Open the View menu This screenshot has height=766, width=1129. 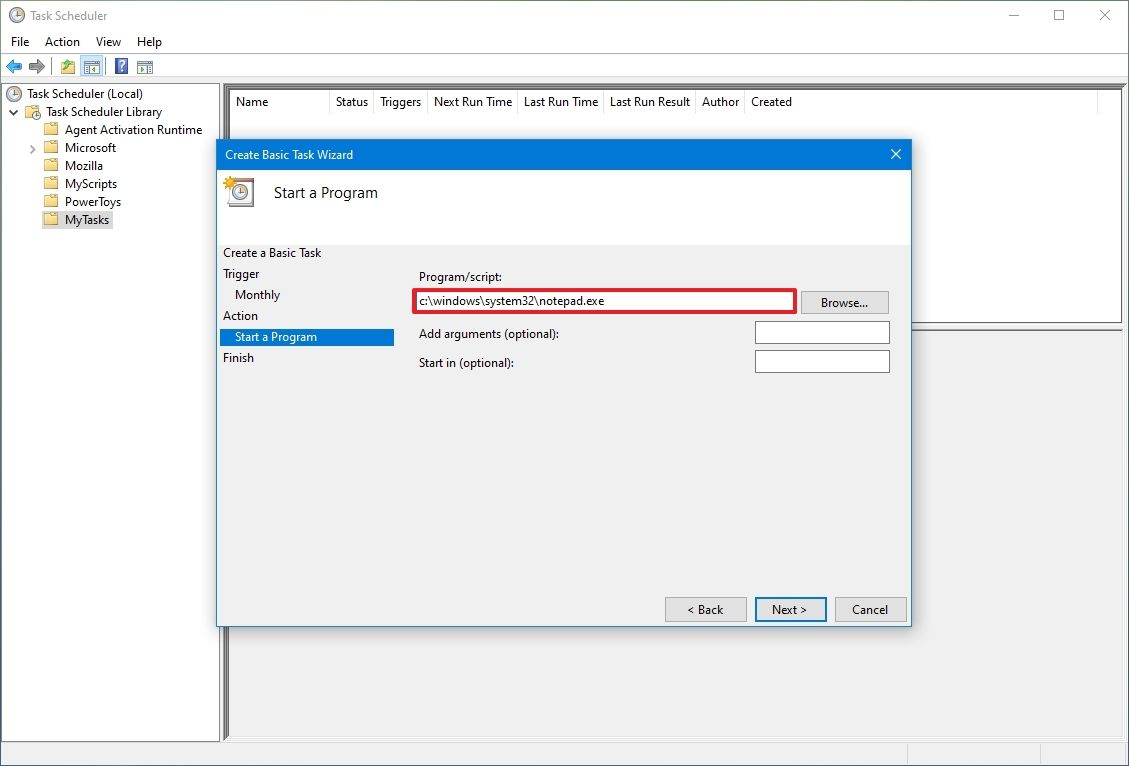click(108, 42)
